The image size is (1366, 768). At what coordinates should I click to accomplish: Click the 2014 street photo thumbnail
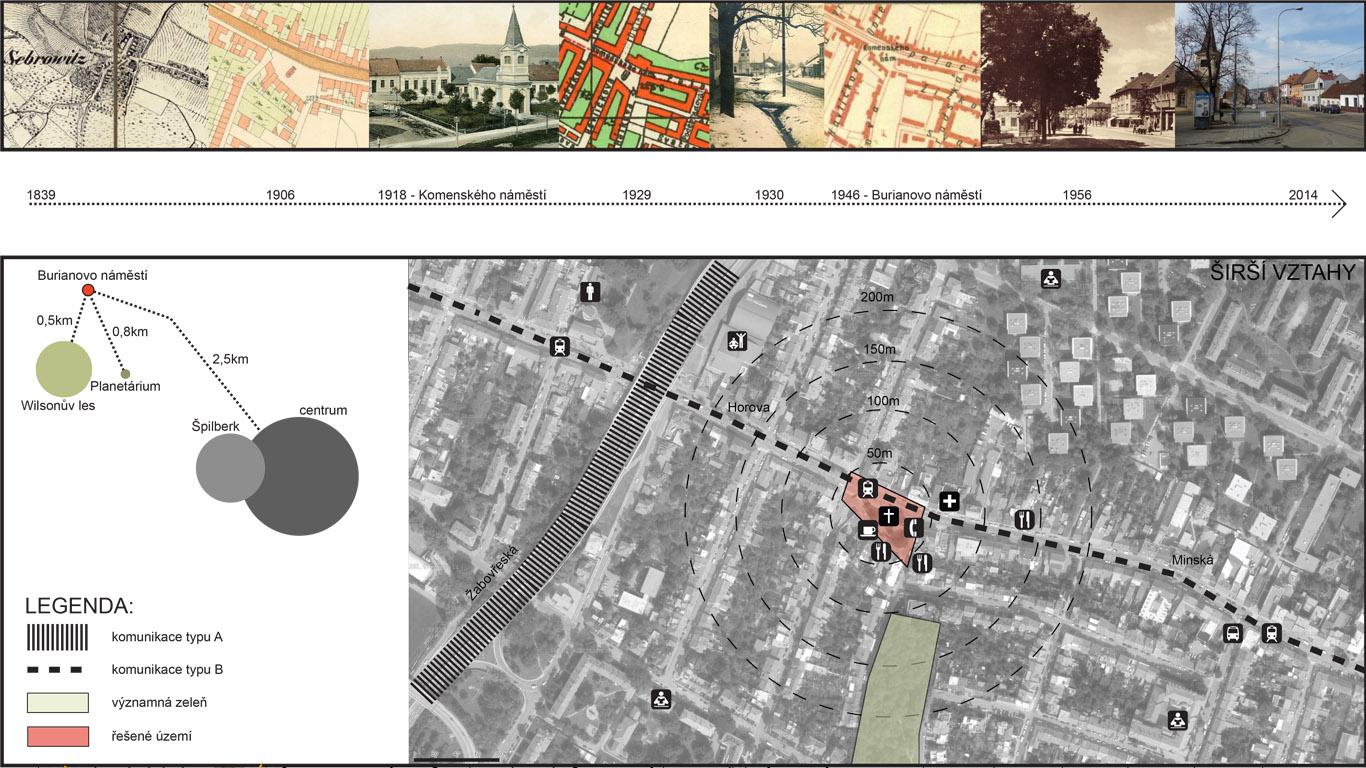pyautogui.click(x=1269, y=76)
